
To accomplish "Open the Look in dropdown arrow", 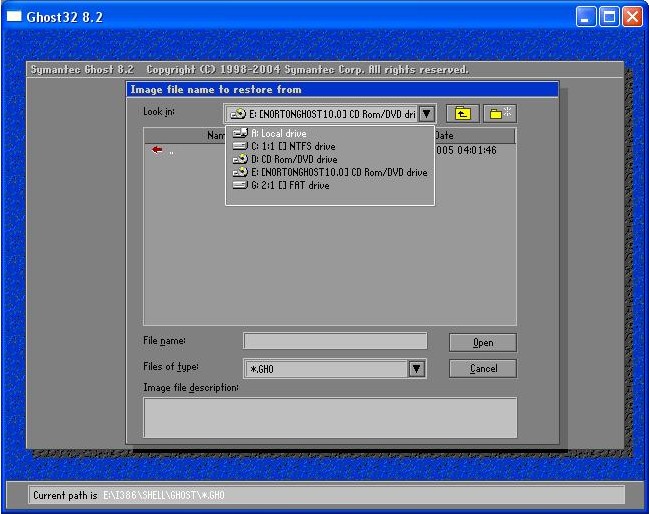I will pos(426,113).
